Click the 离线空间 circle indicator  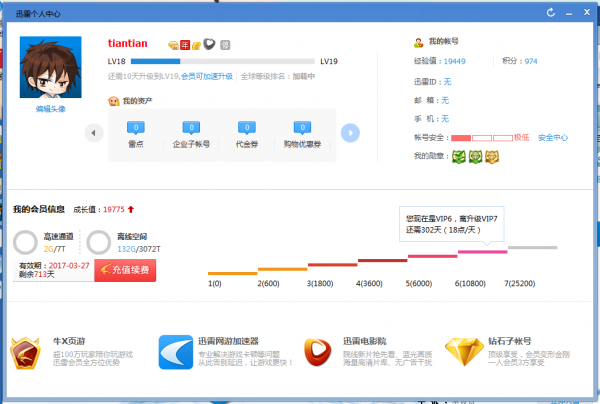[x=99, y=242]
